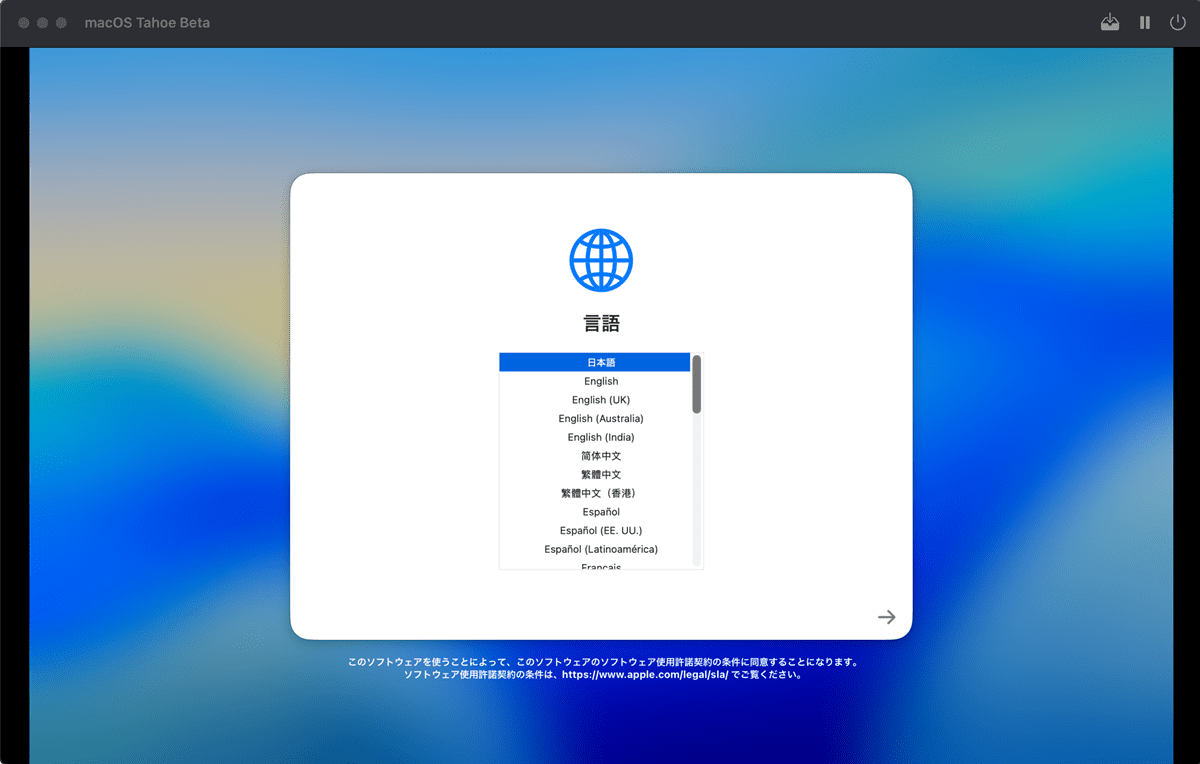The width and height of the screenshot is (1200, 764).
Task: Click the VM power icon
Action: [1177, 22]
